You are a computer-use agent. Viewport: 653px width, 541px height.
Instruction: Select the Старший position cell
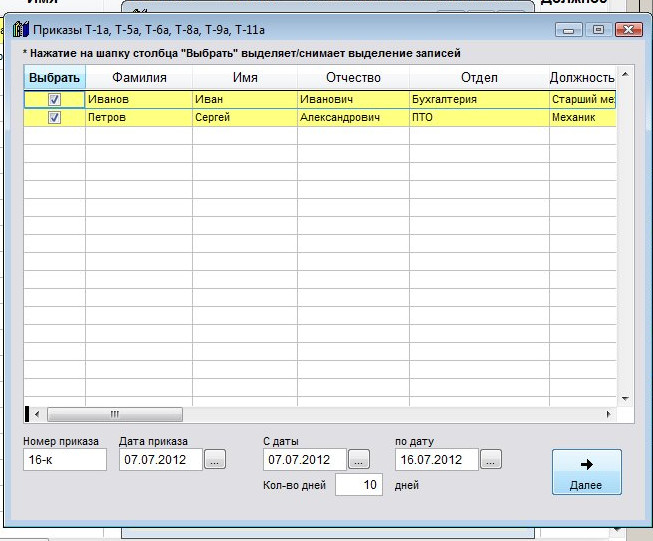coord(582,100)
